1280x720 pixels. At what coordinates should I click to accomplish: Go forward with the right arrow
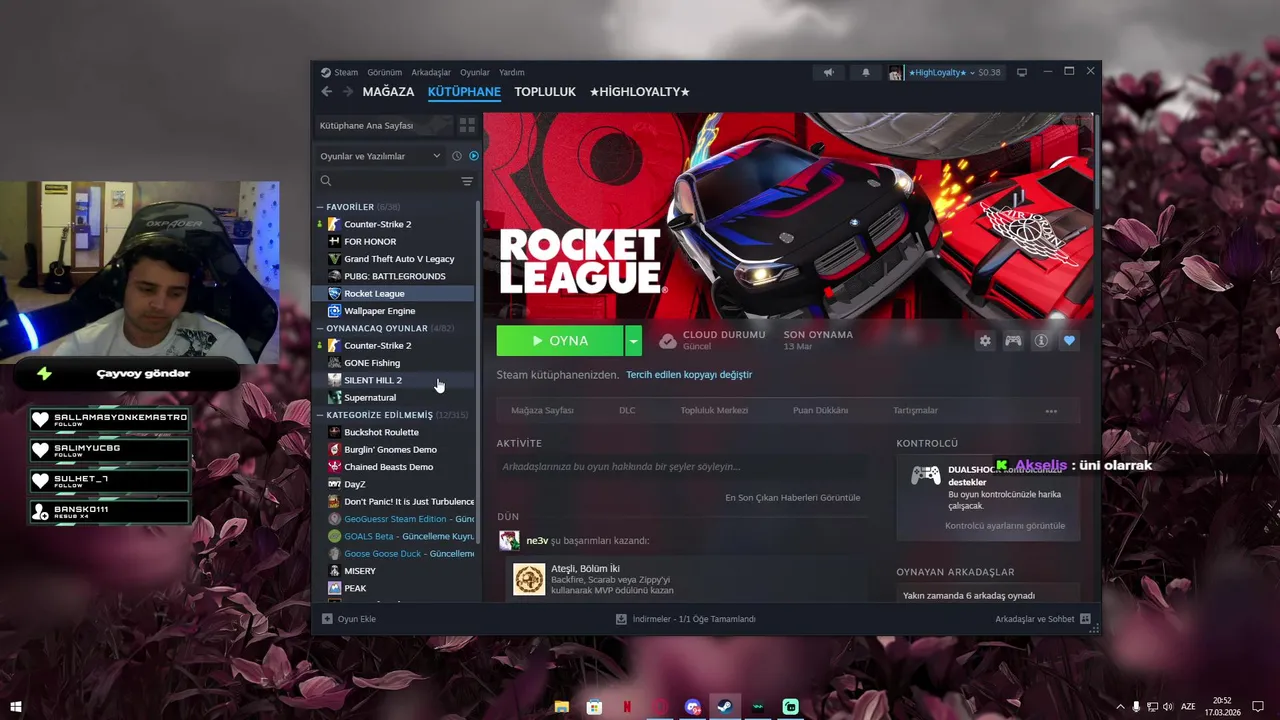tap(348, 92)
